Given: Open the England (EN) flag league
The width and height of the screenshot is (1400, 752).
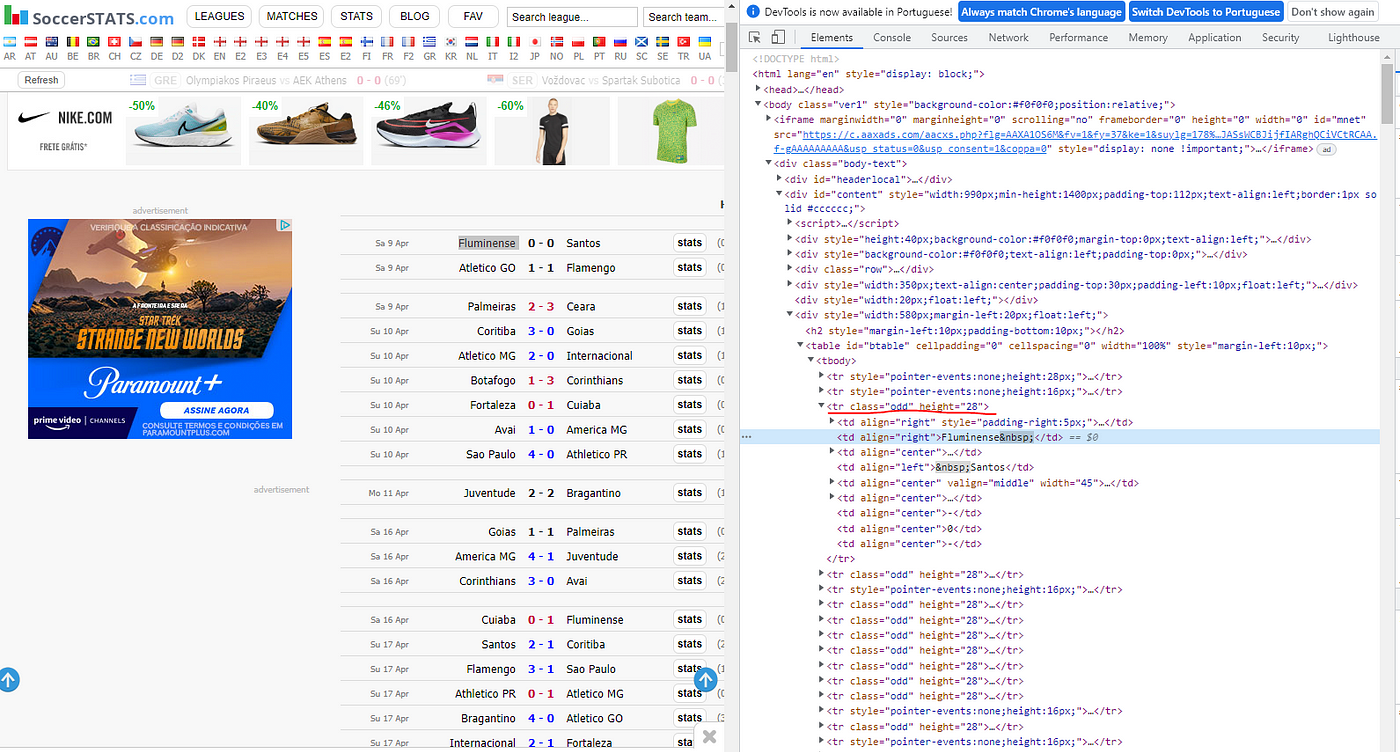Looking at the screenshot, I should click(220, 42).
